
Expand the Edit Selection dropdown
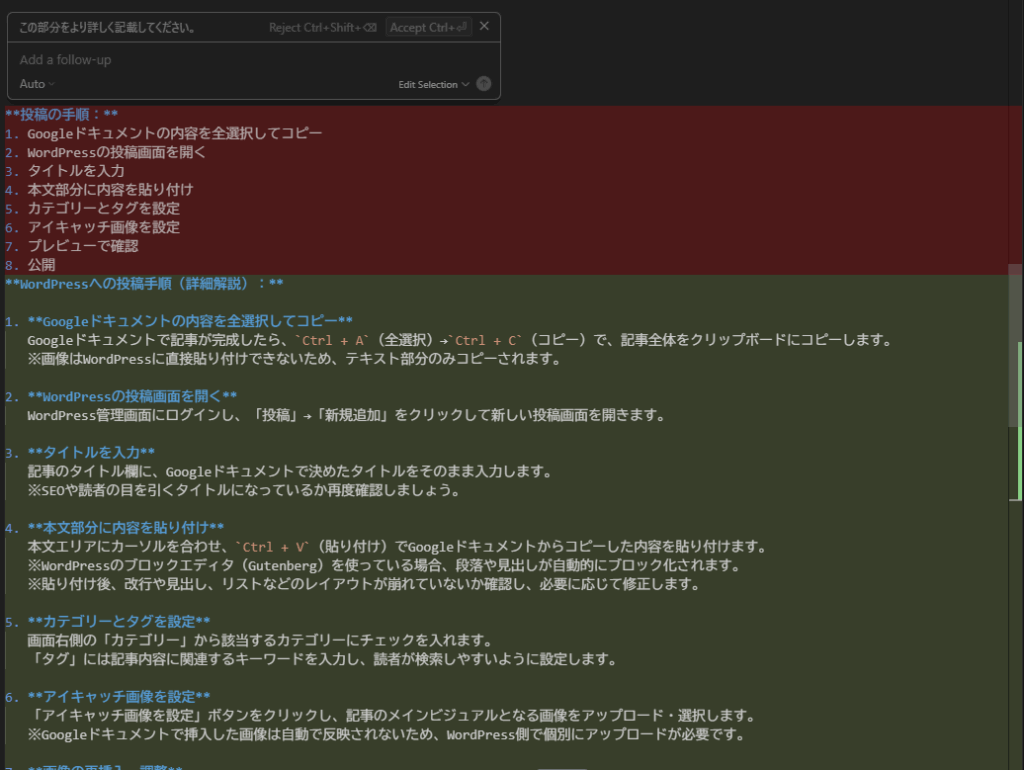(433, 85)
